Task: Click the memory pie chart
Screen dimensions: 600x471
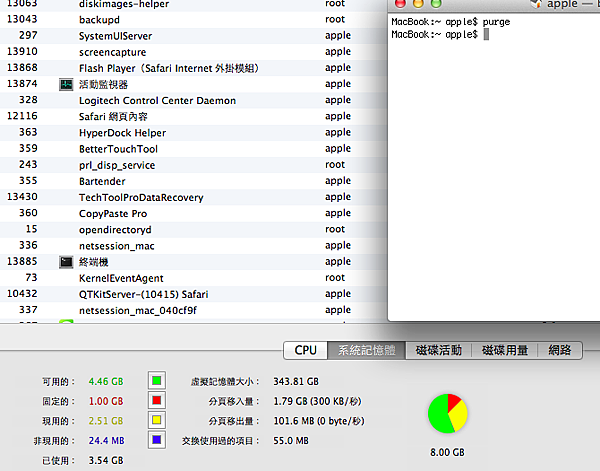Action: coord(448,414)
